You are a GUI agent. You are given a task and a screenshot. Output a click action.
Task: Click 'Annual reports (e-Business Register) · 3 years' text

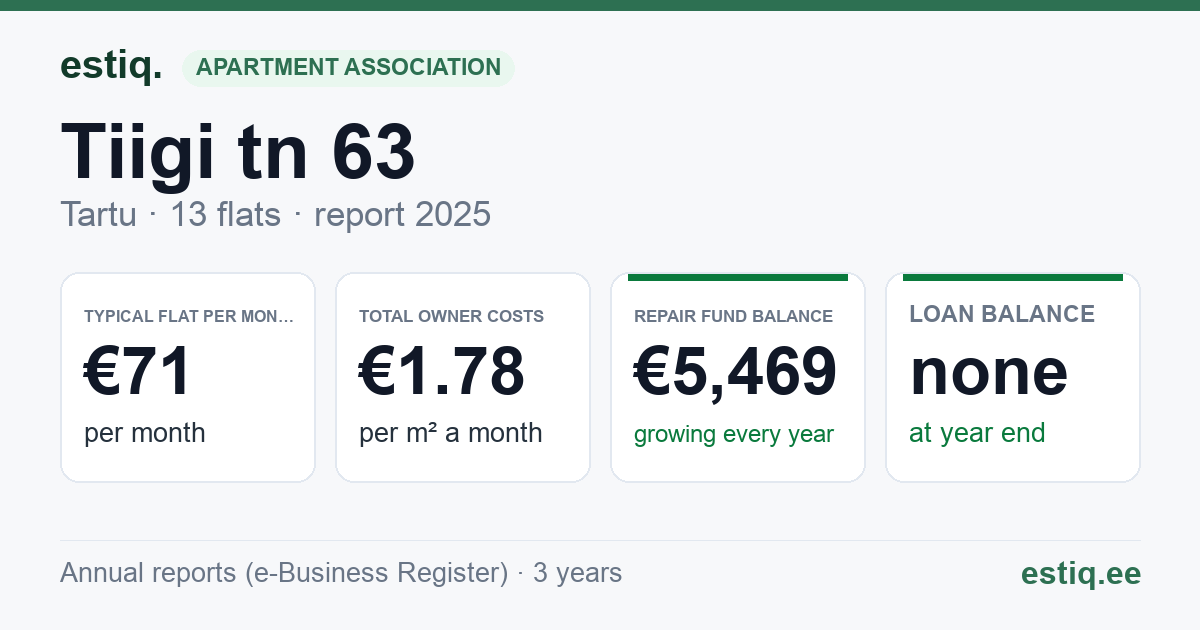coord(341,573)
